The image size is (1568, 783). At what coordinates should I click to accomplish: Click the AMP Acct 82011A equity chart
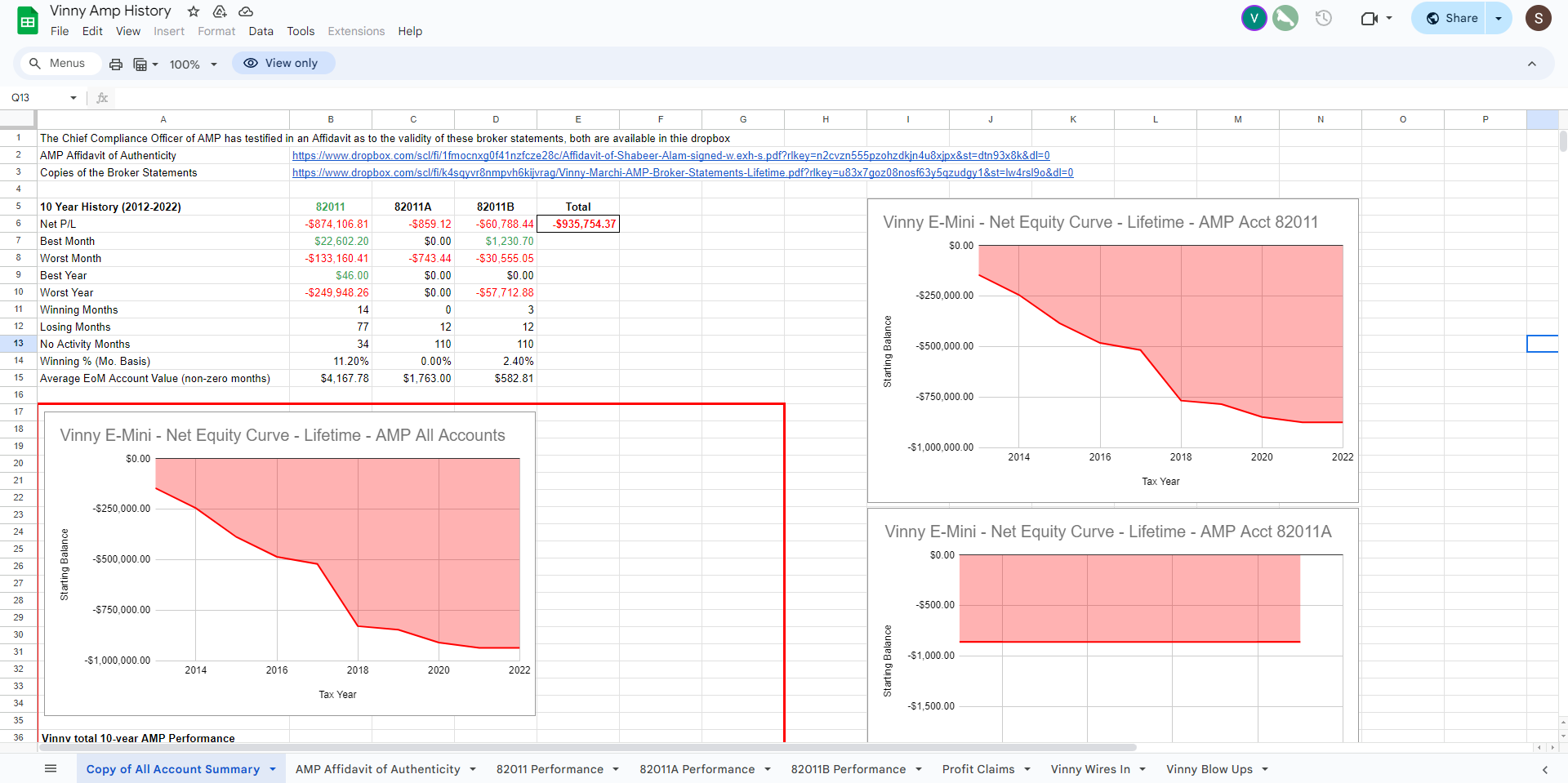point(1113,625)
